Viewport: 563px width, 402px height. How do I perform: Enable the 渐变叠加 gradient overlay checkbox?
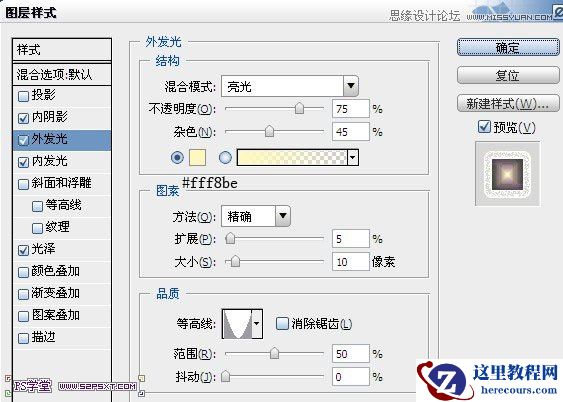23,294
